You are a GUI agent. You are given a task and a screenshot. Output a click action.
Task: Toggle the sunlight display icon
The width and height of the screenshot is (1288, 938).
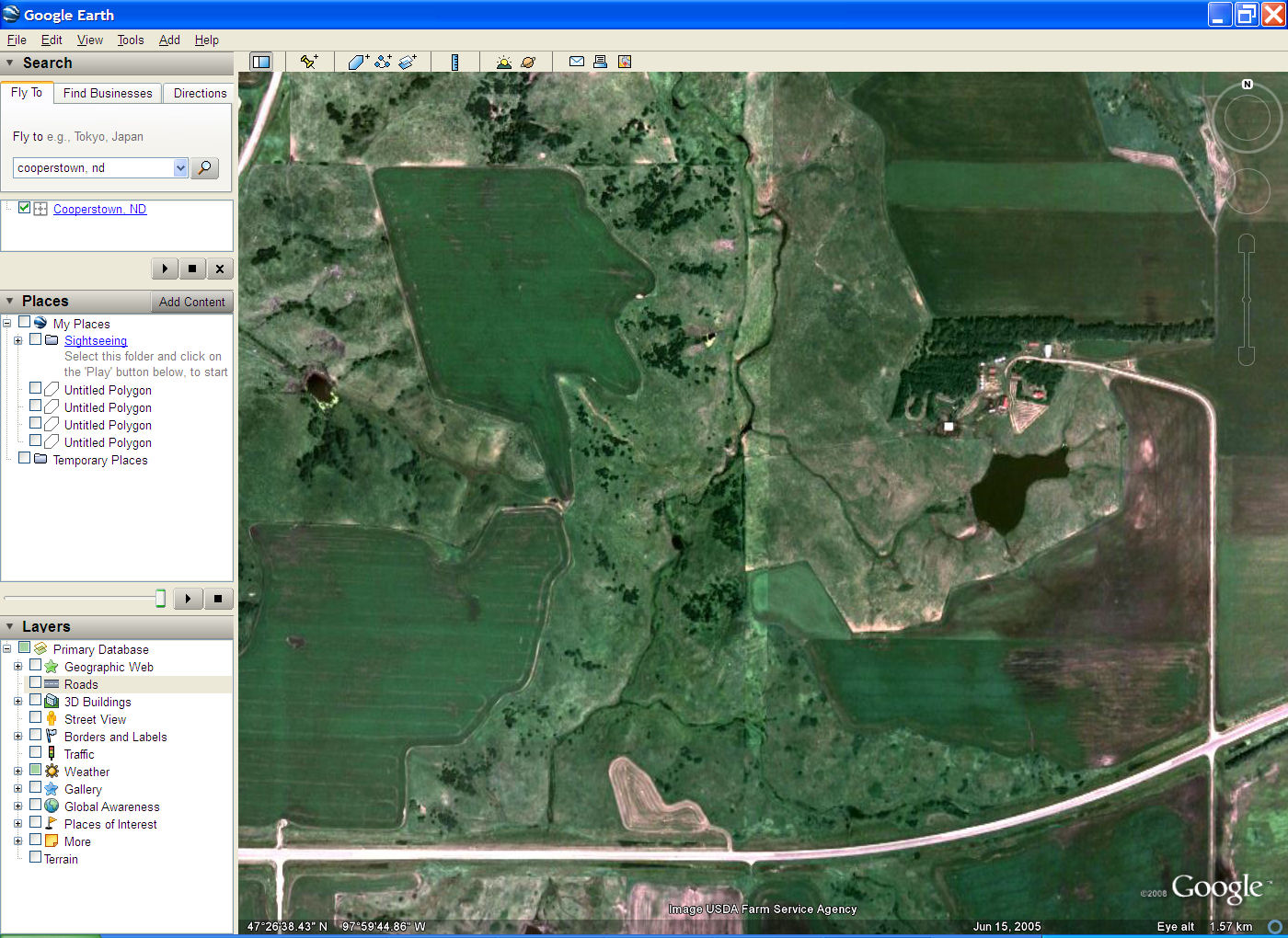click(503, 62)
